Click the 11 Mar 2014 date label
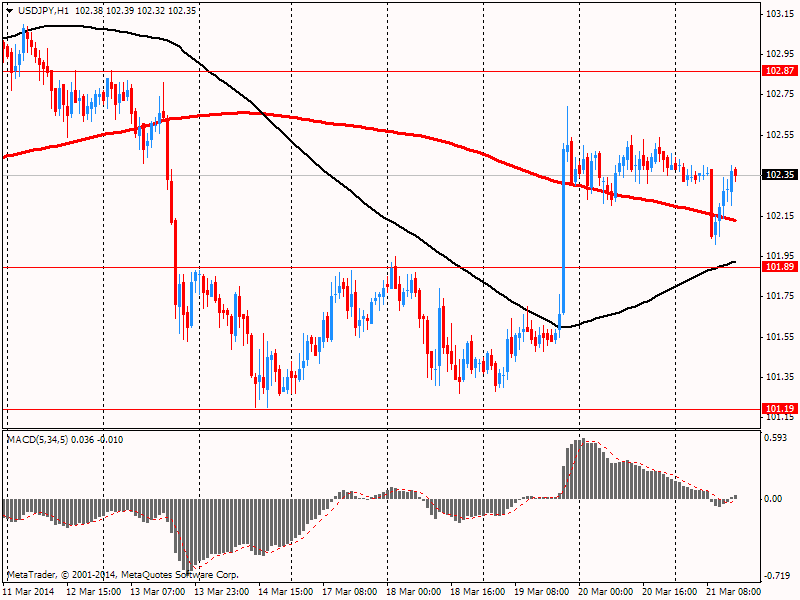 click(x=30, y=592)
